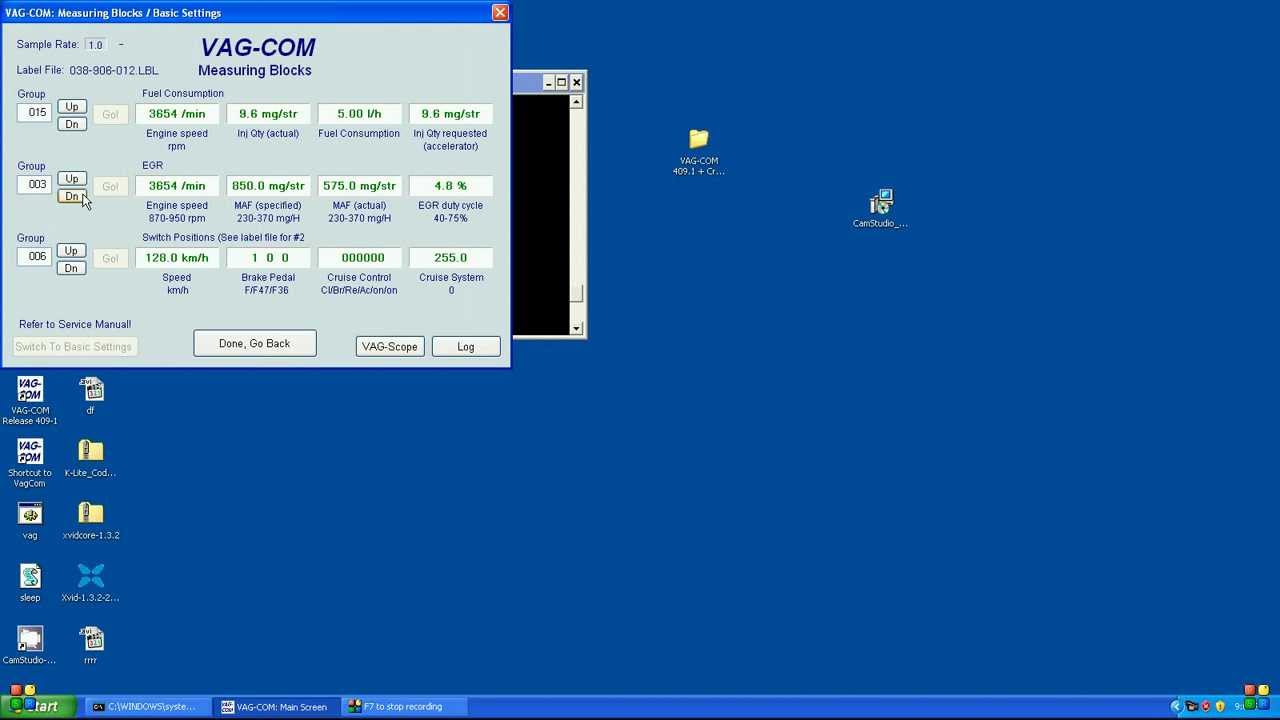This screenshot has width=1280, height=720.
Task: Minimize the console window
Action: pyautogui.click(x=548, y=82)
